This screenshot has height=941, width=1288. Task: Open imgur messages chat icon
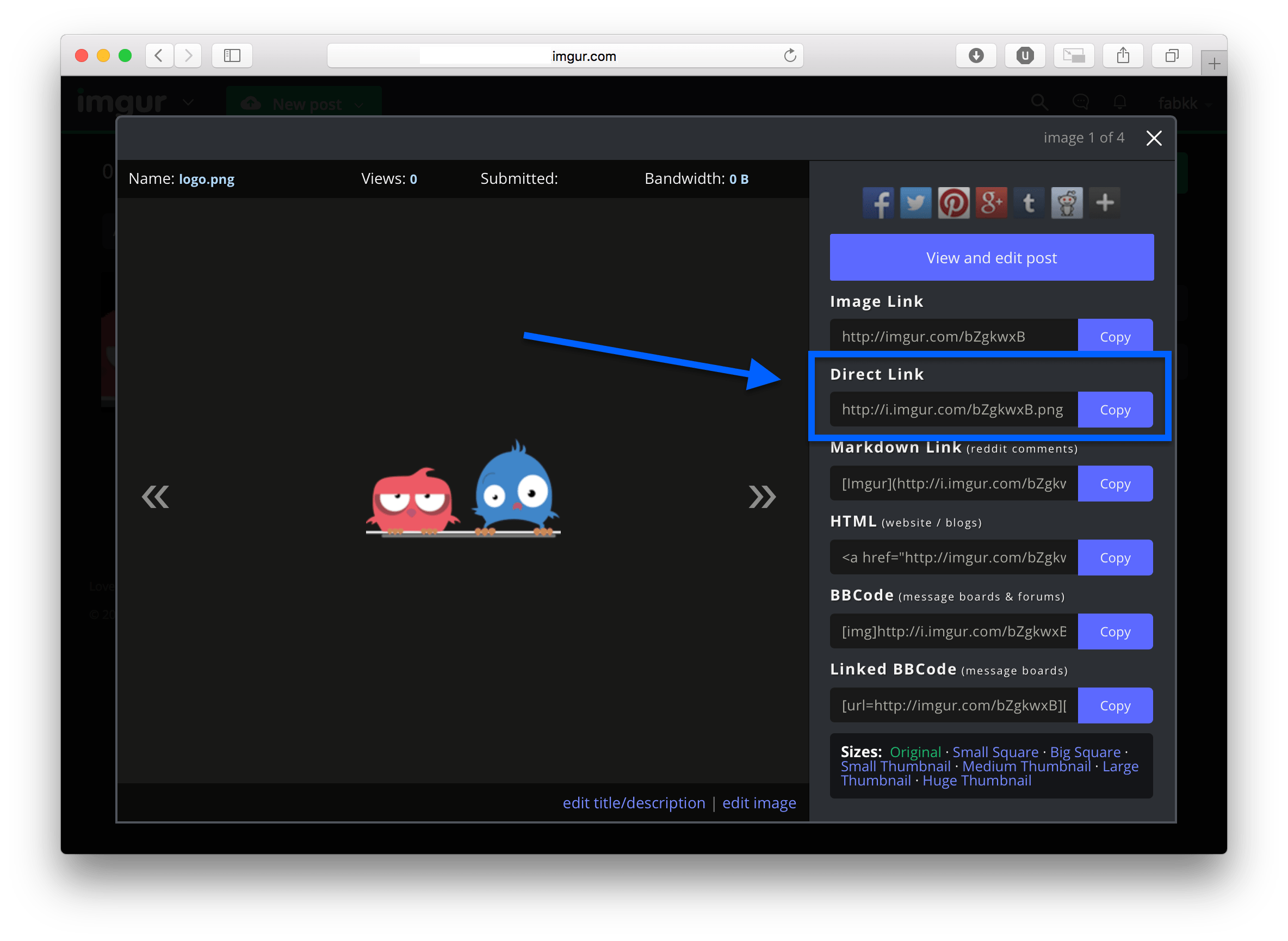point(1080,102)
